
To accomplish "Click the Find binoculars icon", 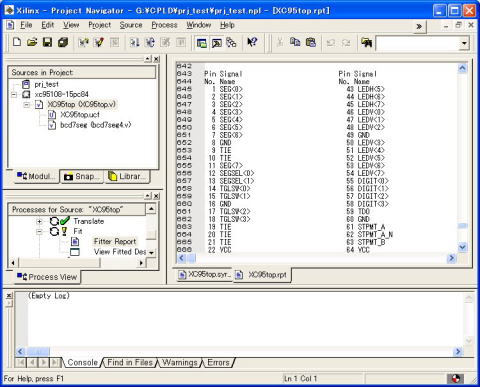I will pyautogui.click(x=366, y=43).
